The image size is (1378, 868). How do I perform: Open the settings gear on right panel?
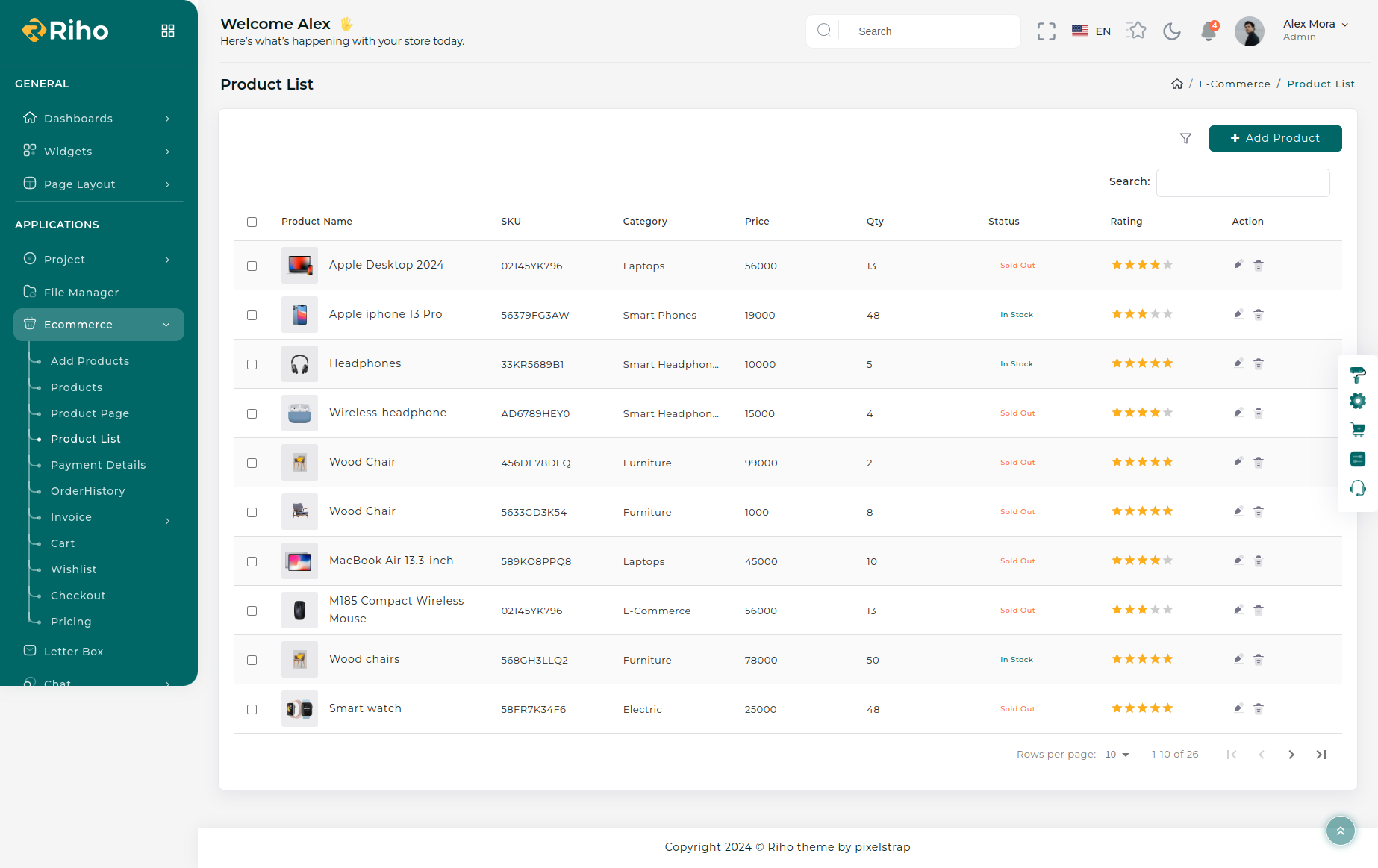click(1357, 401)
